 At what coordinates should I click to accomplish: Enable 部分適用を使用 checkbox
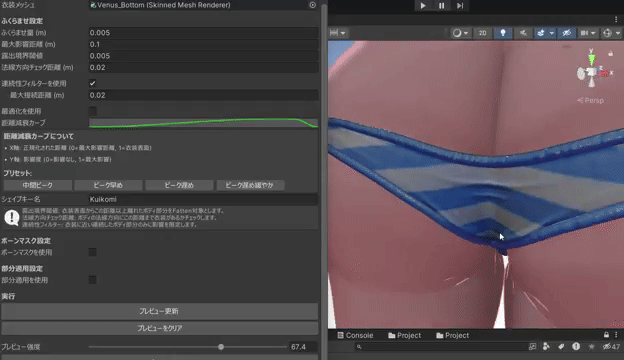click(92, 280)
